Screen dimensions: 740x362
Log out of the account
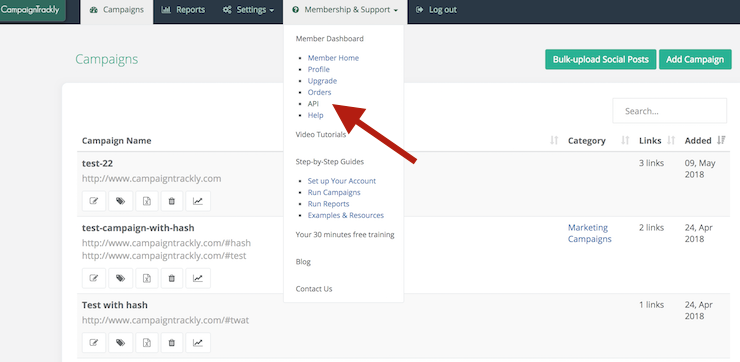437,10
